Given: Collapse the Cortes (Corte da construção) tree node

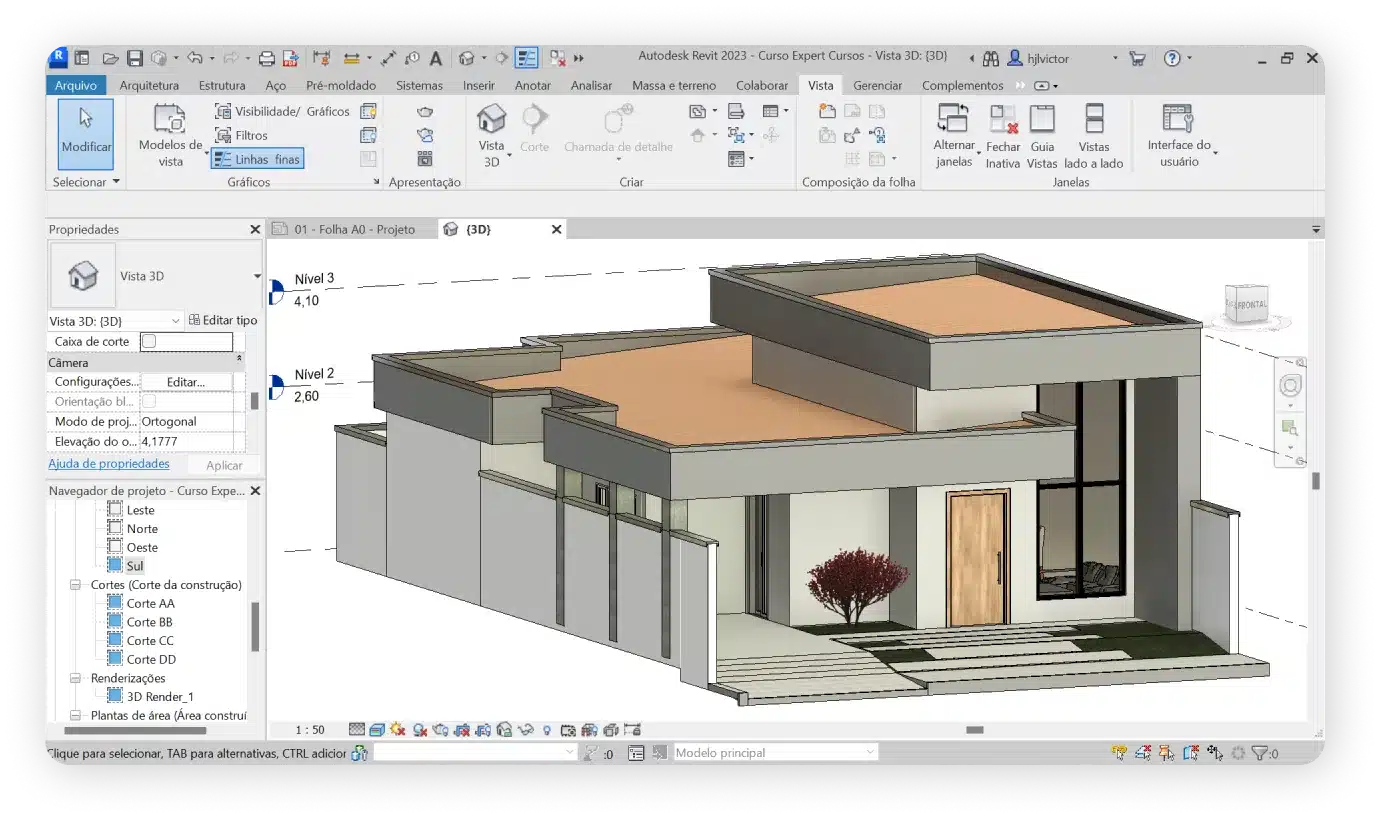Looking at the screenshot, I should [x=76, y=584].
